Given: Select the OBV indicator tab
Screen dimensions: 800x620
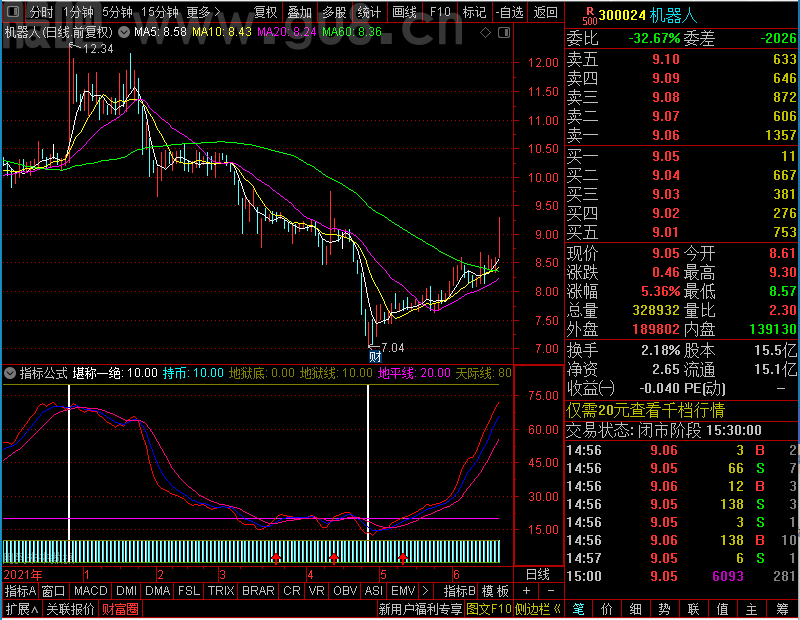Looking at the screenshot, I should (345, 591).
